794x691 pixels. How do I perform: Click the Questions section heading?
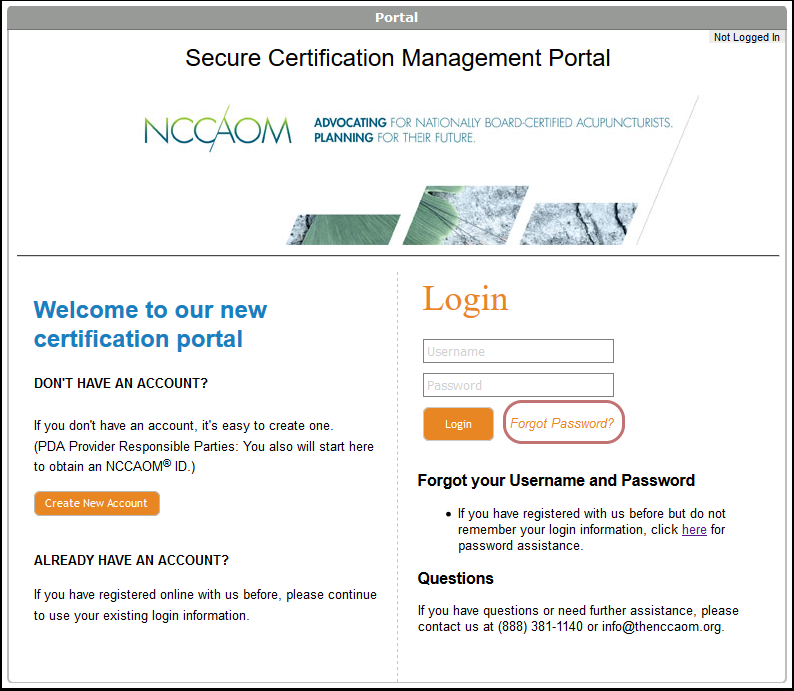[455, 578]
